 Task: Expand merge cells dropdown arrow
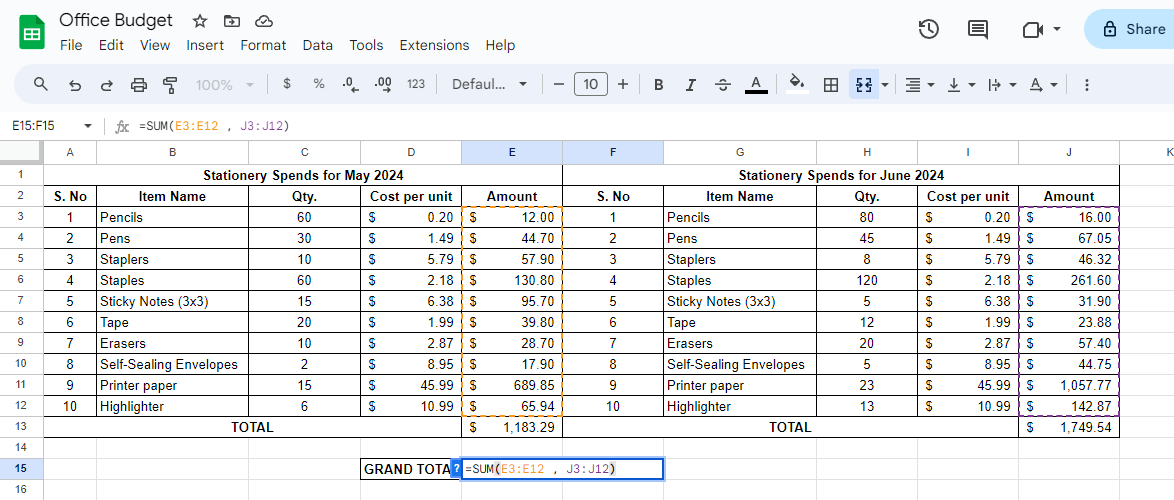tap(884, 85)
